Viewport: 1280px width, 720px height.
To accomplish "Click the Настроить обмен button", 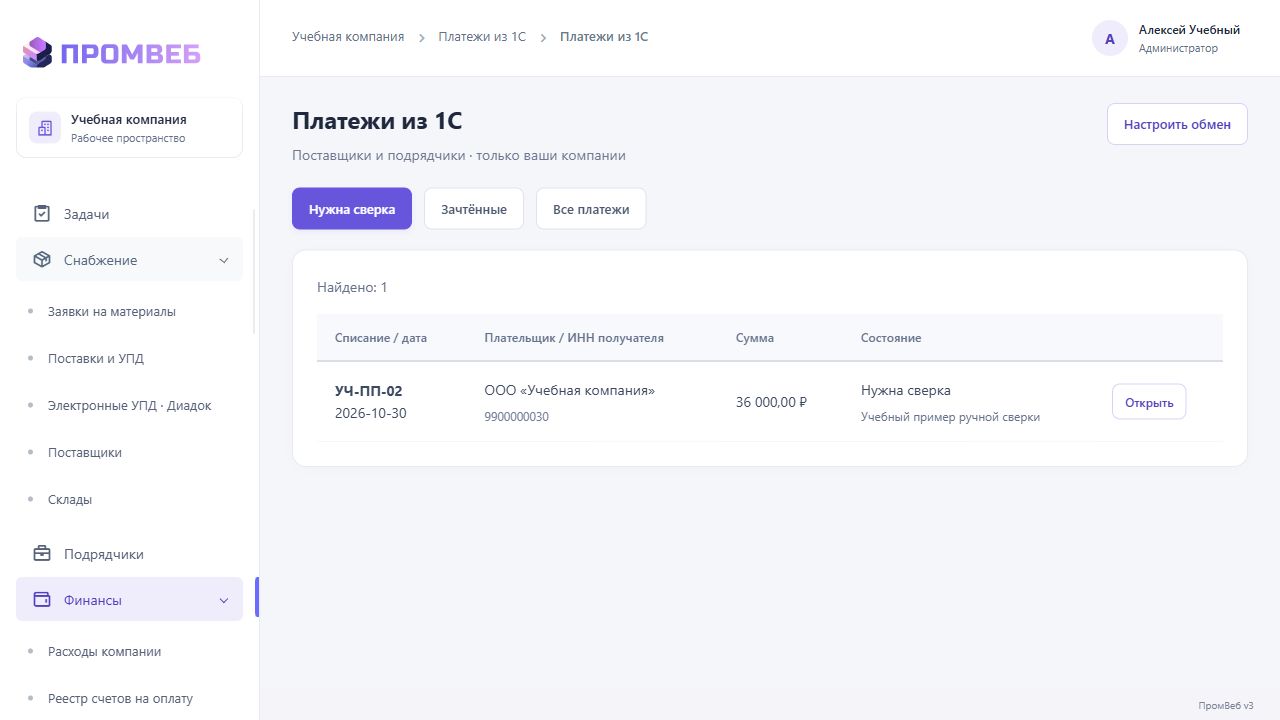I will [1177, 124].
